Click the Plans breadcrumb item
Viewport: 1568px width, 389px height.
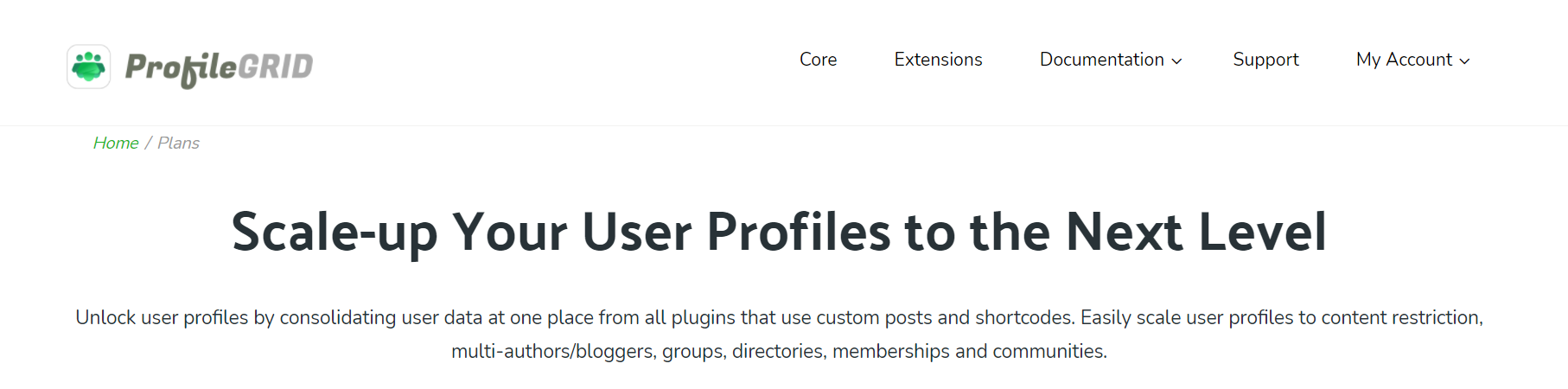pyautogui.click(x=178, y=143)
